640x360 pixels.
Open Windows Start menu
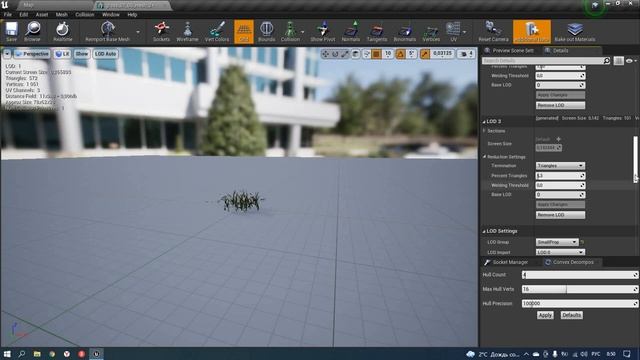7,354
